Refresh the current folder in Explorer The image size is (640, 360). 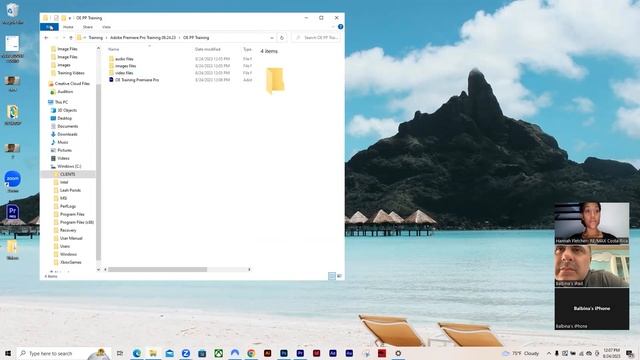[x=282, y=38]
